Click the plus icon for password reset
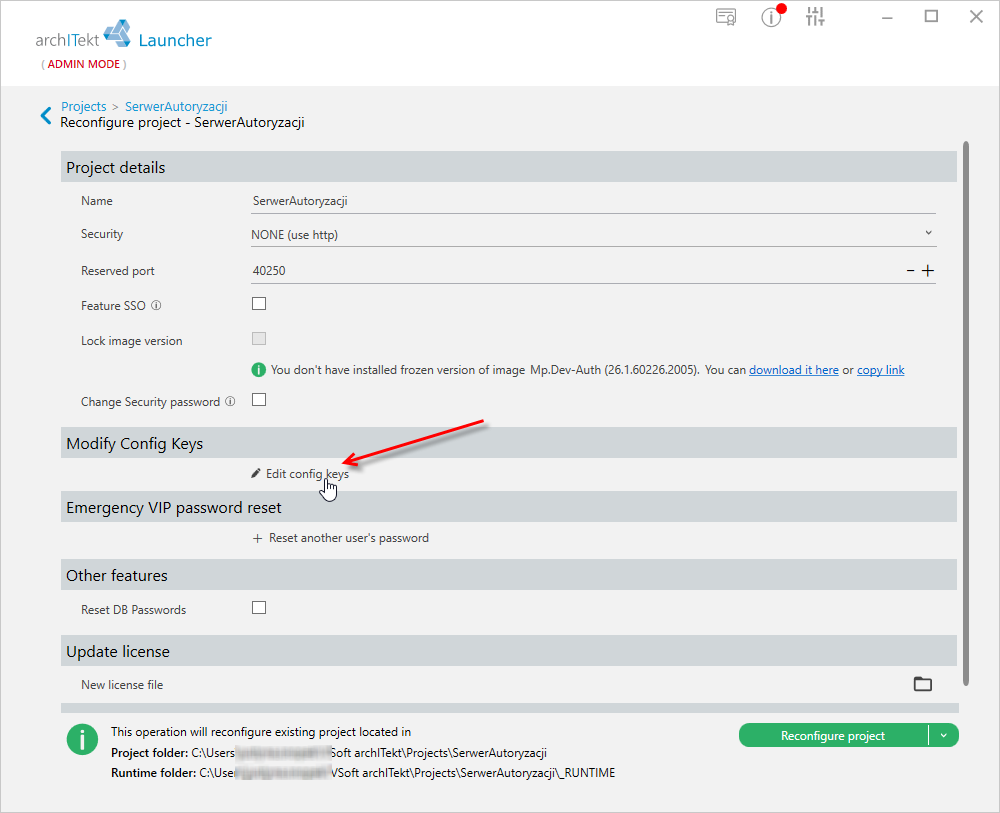Viewport: 1000px width, 813px height. 258,538
